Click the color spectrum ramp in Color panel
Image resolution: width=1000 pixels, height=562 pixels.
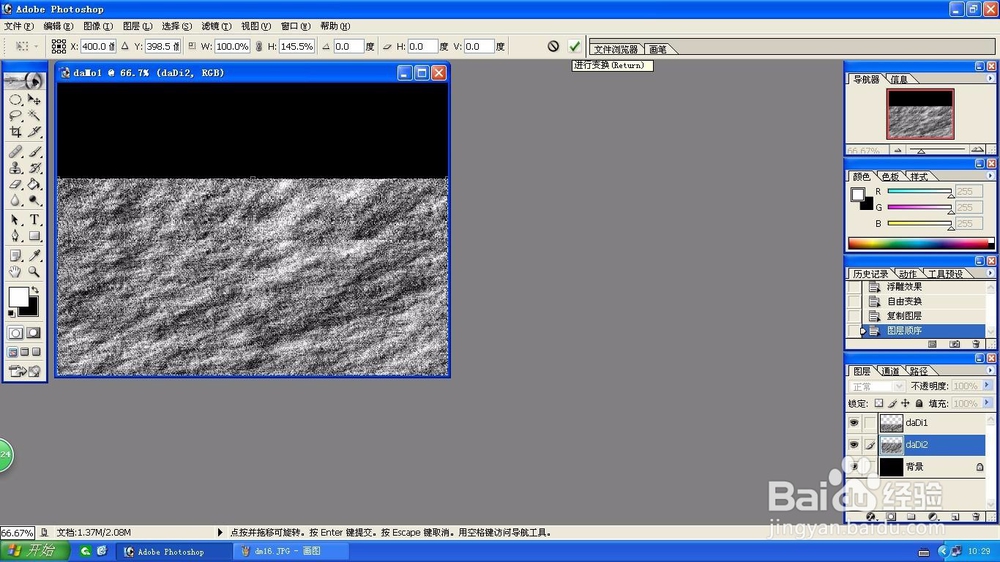920,243
